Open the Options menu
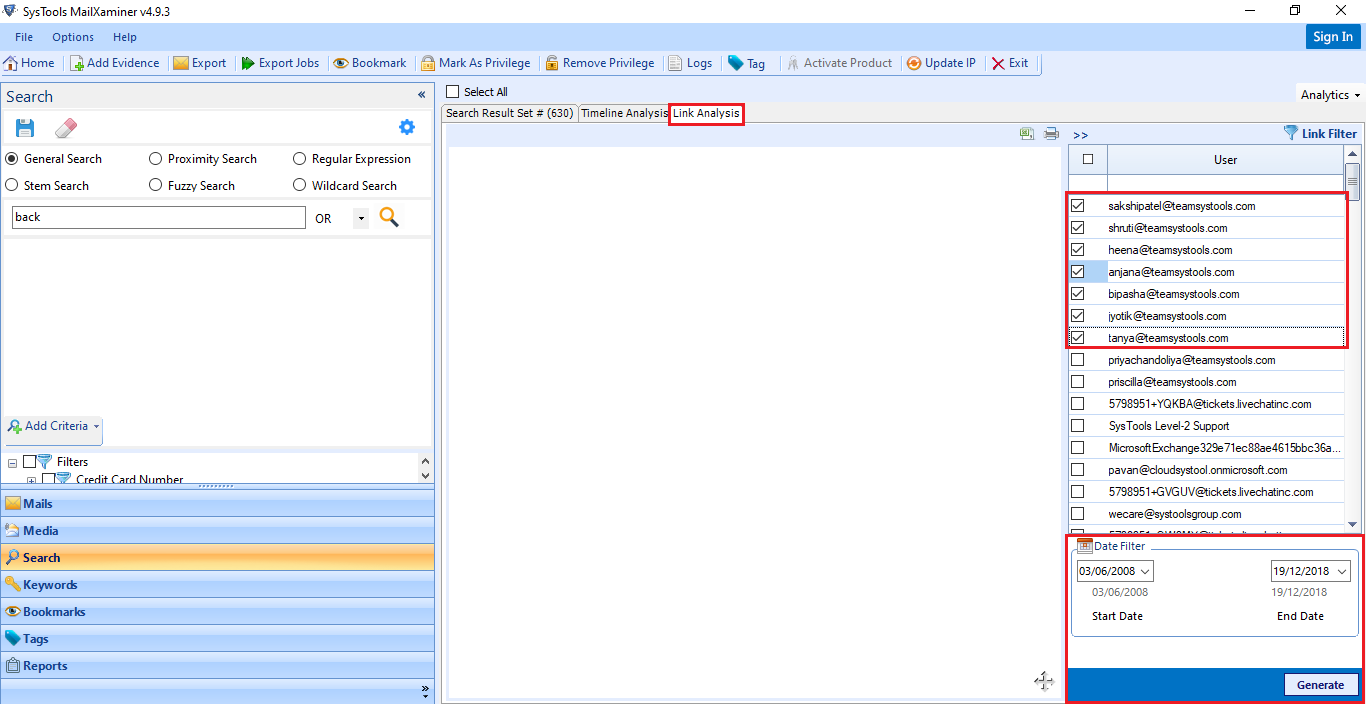1366x704 pixels. [73, 37]
